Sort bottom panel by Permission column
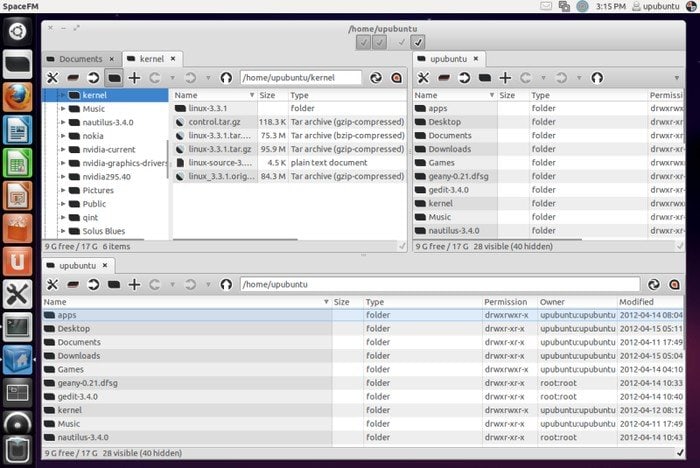Screen dimensions: 700x468 tap(509, 302)
